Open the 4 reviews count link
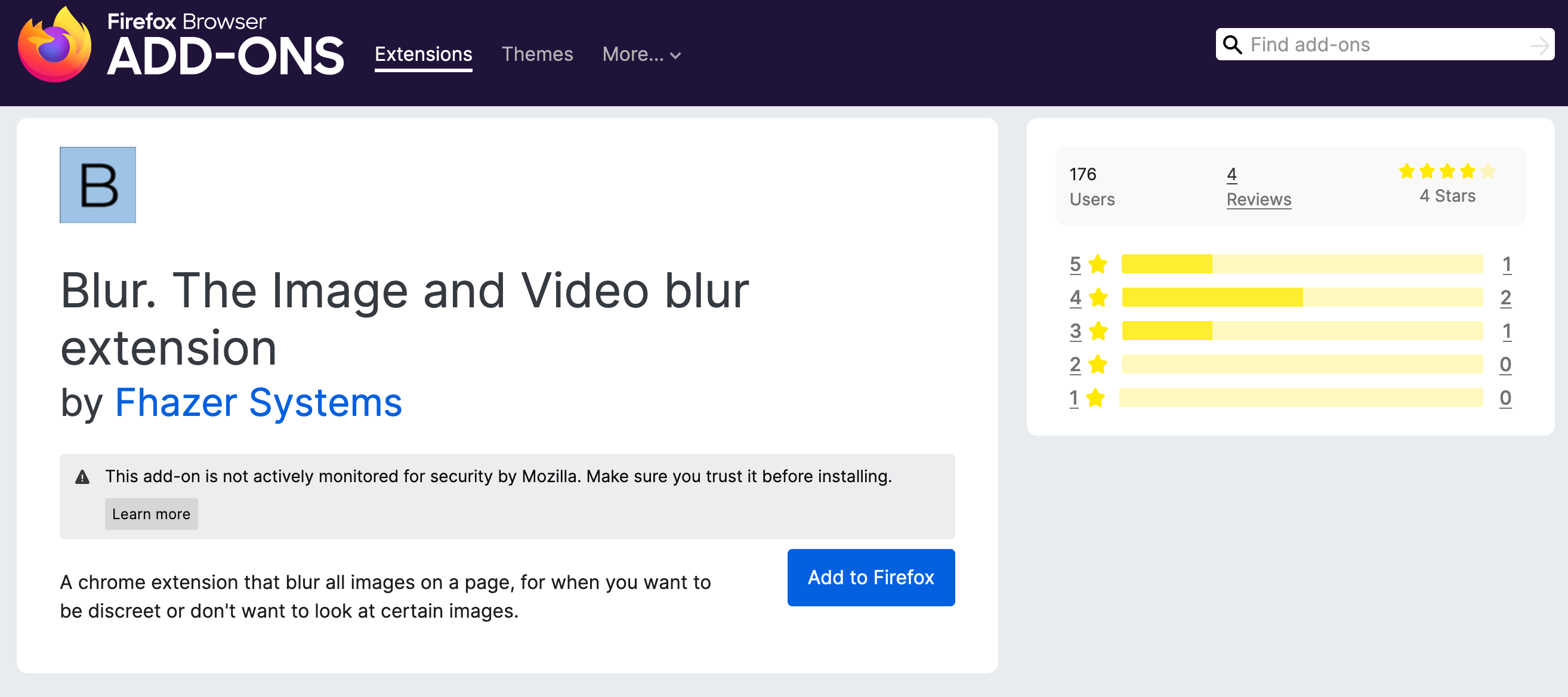Viewport: 1568px width, 697px height. click(1231, 174)
